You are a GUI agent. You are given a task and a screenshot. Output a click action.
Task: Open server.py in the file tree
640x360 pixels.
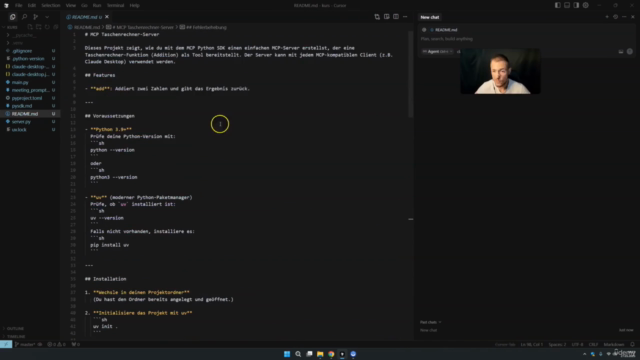pyautogui.click(x=21, y=122)
